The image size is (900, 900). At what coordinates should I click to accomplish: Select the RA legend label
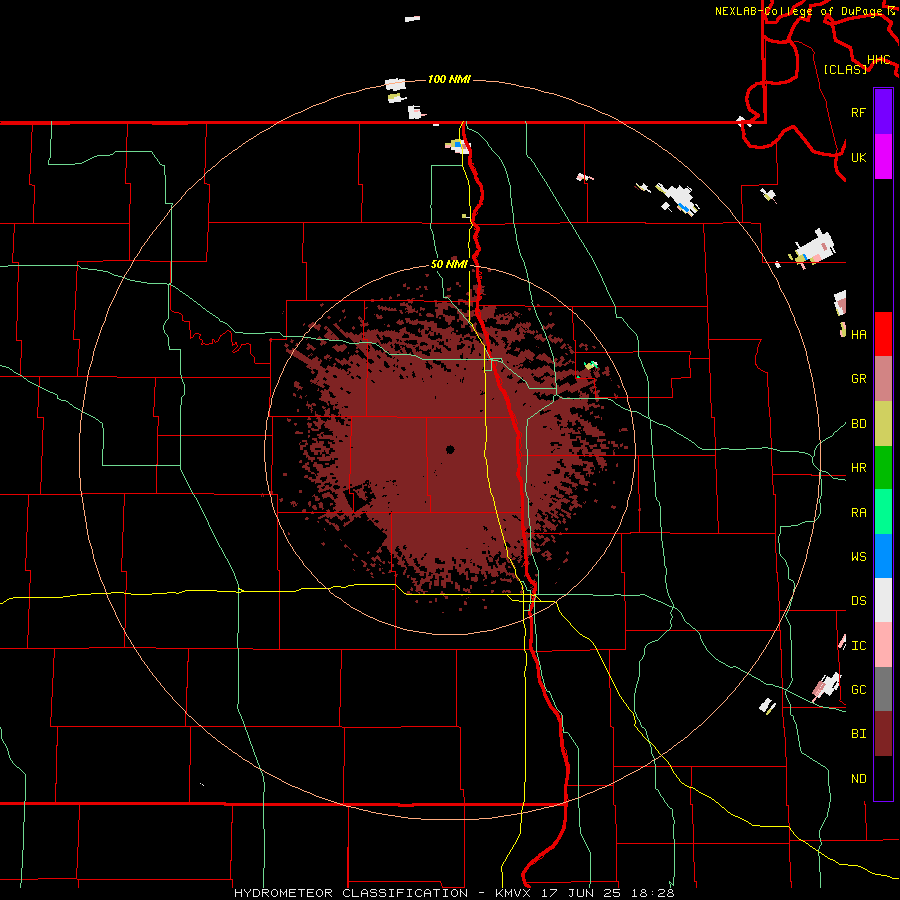point(858,513)
